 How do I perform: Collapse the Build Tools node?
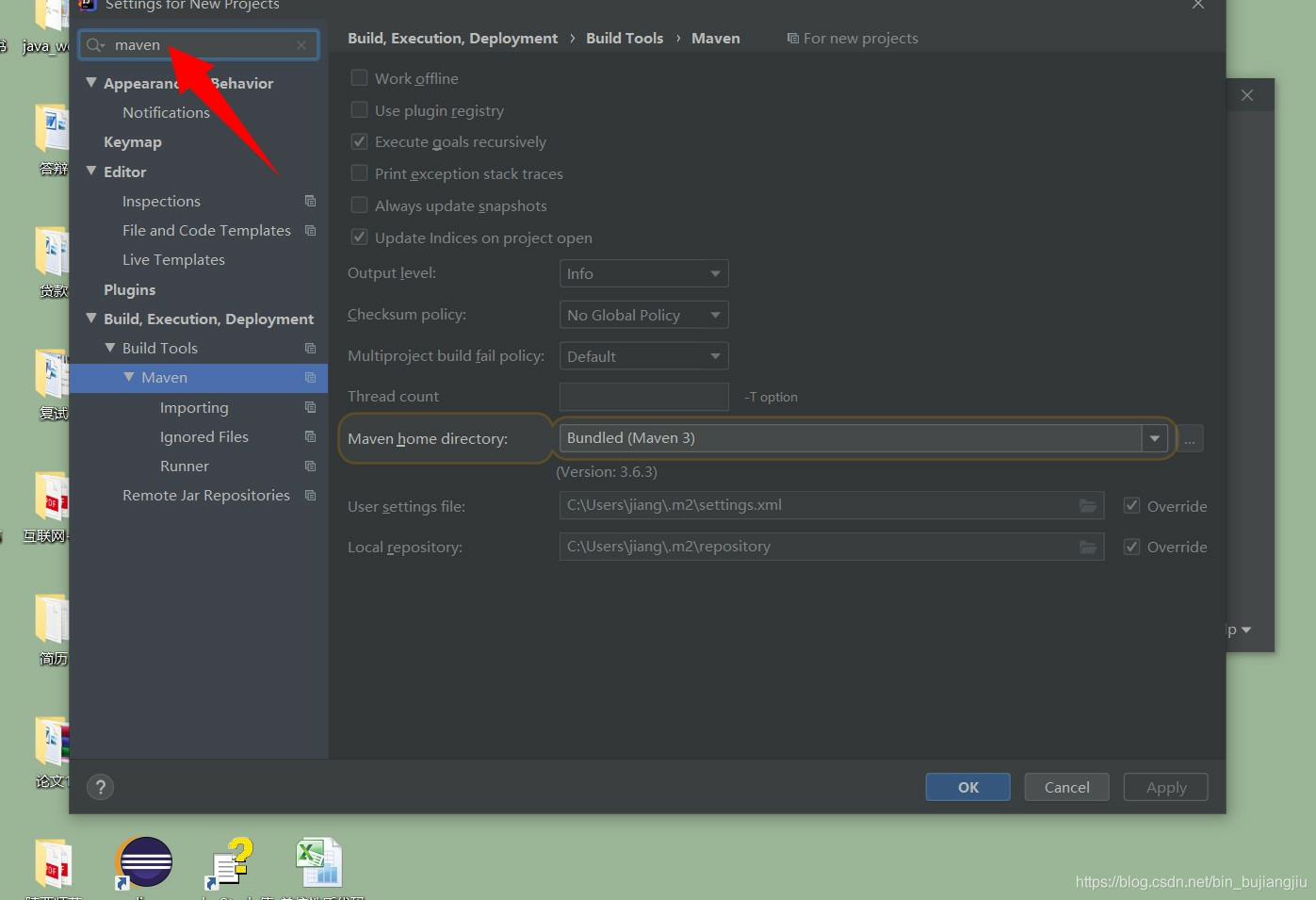110,348
